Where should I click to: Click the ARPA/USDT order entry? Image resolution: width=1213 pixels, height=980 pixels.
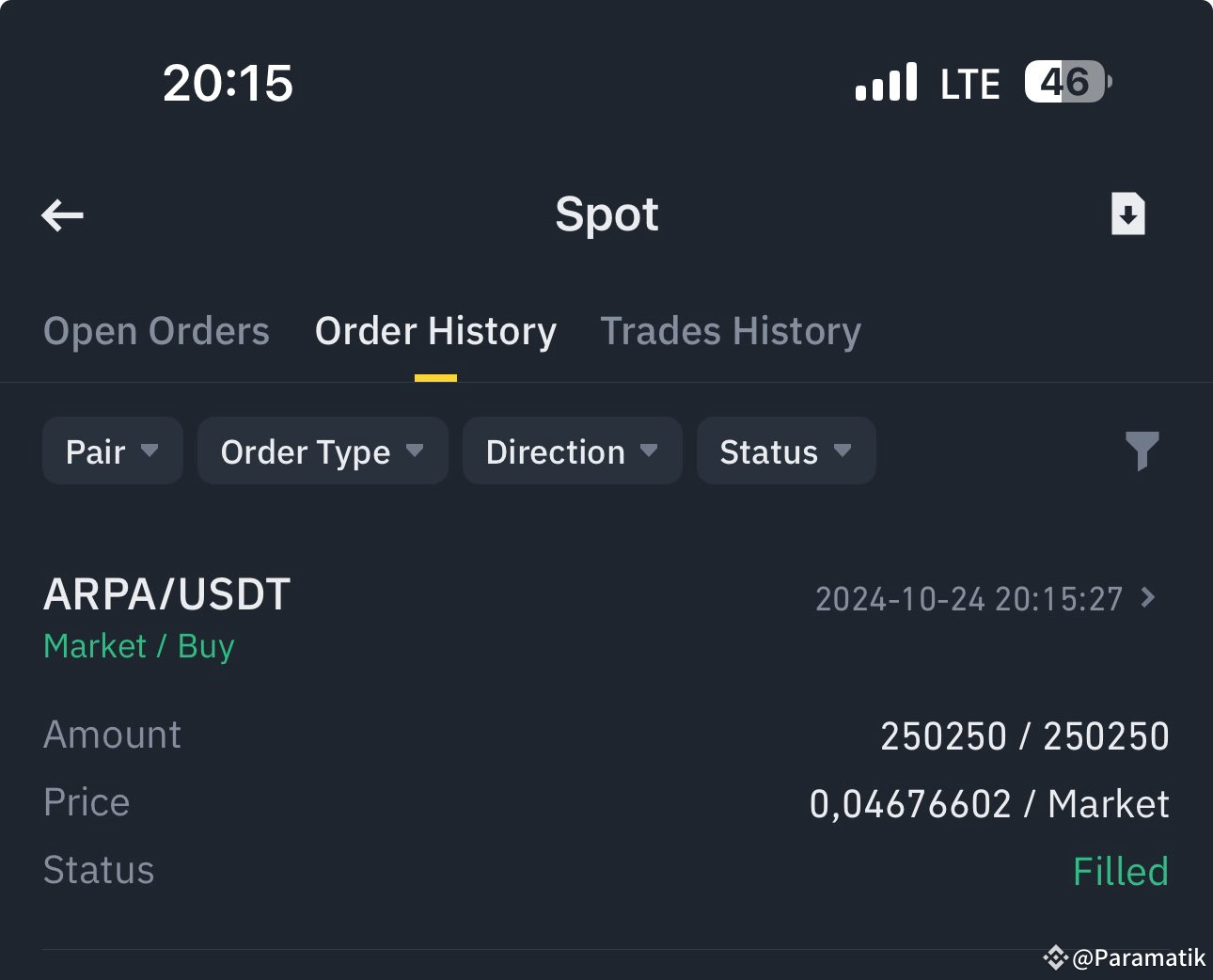point(165,593)
